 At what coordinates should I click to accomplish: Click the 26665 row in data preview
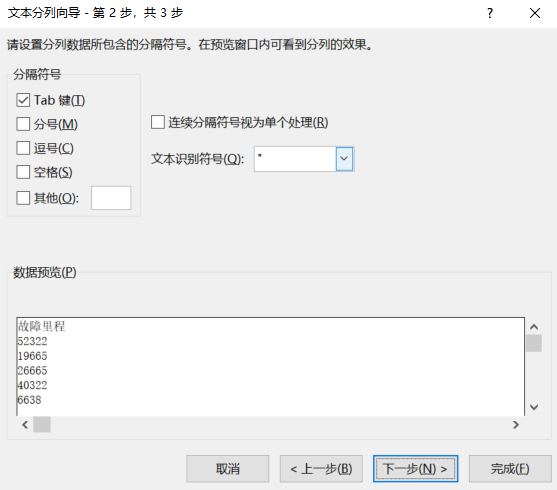(x=32, y=370)
